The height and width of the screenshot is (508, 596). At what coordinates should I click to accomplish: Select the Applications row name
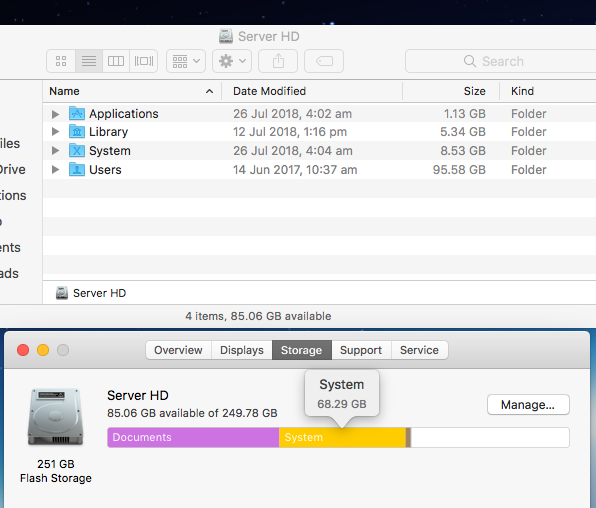(124, 114)
